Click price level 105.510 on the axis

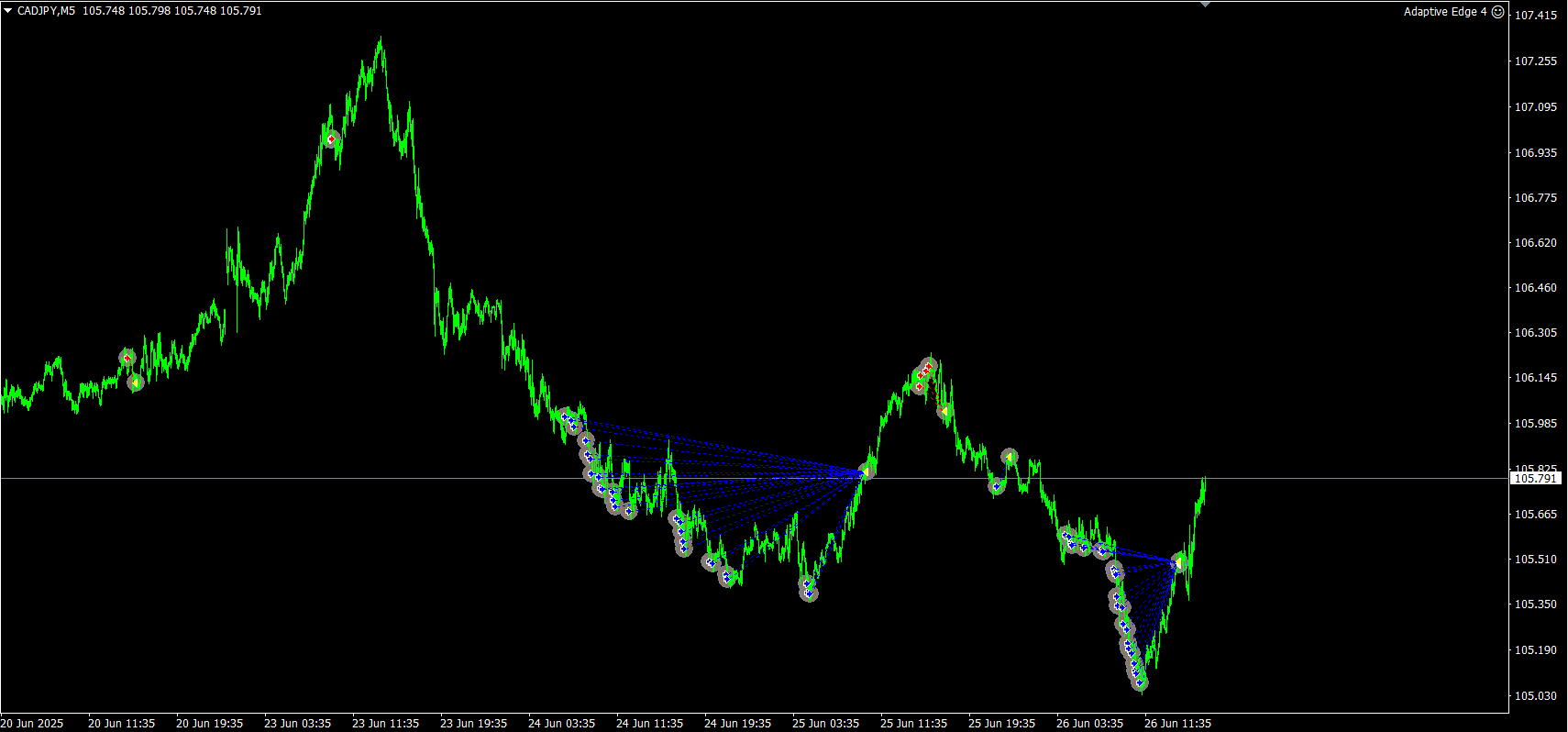coord(1535,560)
